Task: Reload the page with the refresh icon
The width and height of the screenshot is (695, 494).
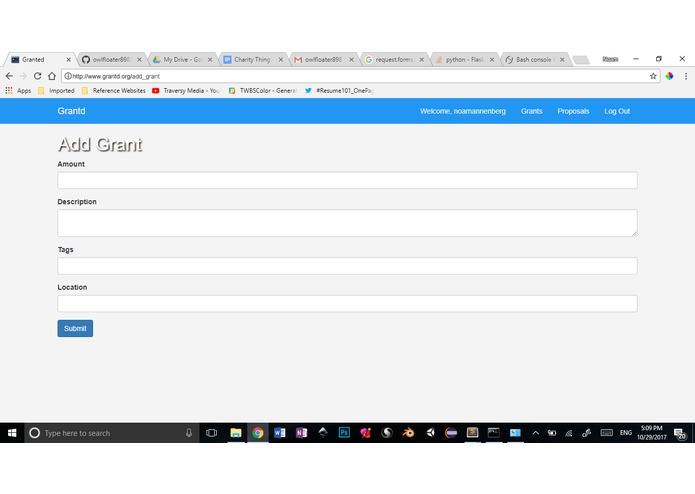Action: (38, 76)
